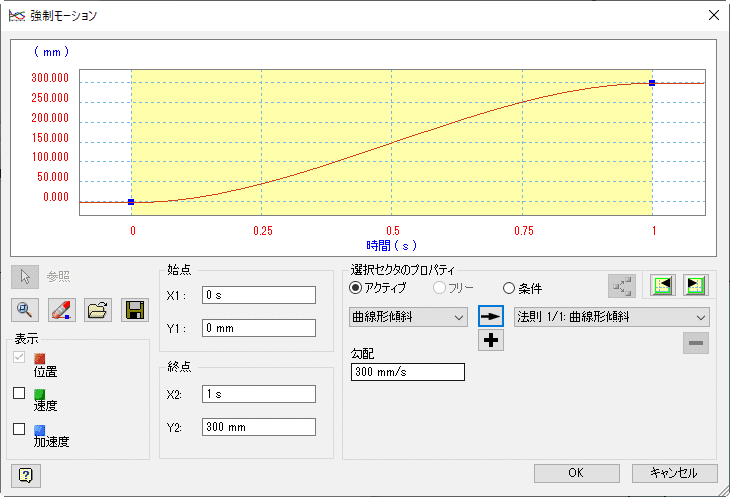
Task: Click the X2 end point field
Action: click(259, 394)
